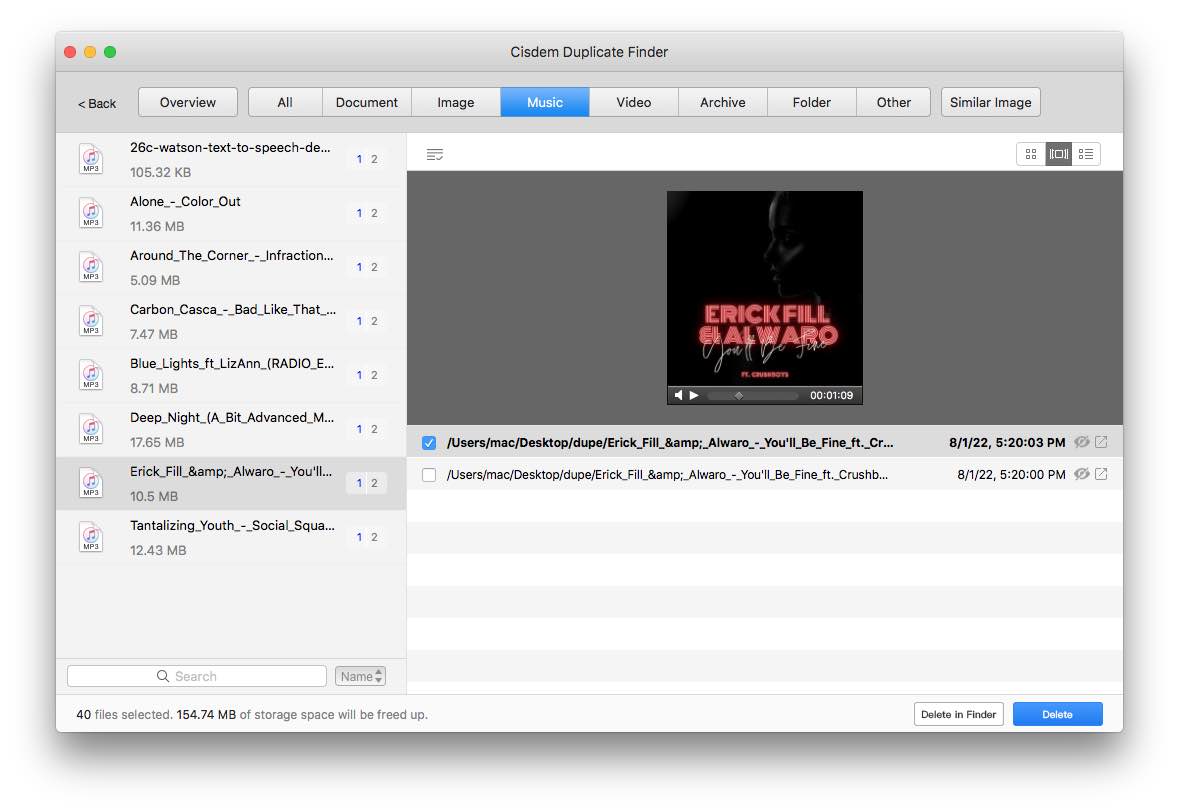1179x812 pixels.
Task: Click the 8/1/22, 5:20:00 PM timestamp
Action: (x=1011, y=474)
